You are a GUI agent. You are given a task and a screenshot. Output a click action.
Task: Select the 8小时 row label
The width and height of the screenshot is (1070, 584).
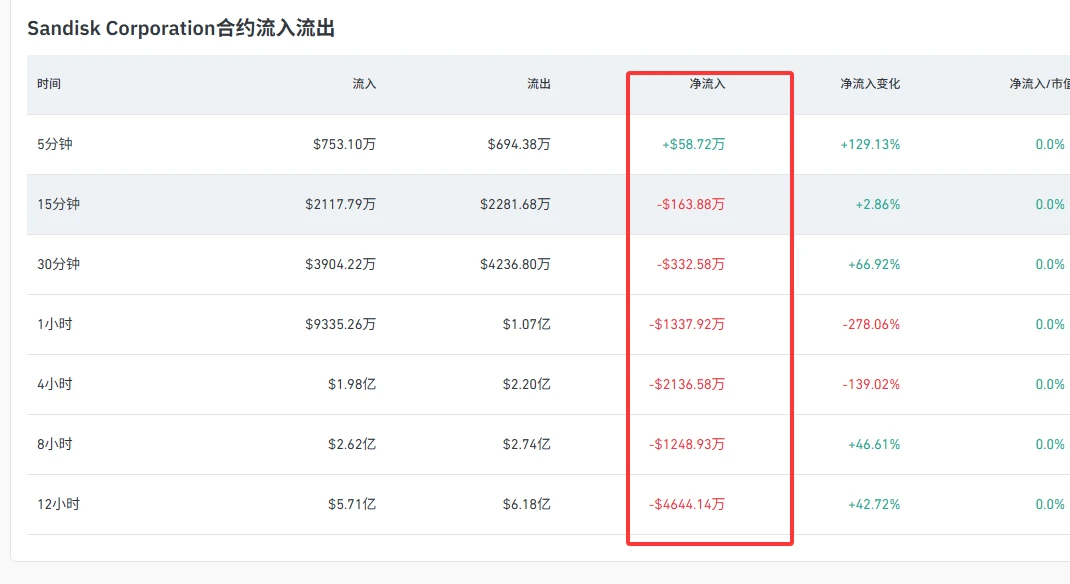click(55, 444)
